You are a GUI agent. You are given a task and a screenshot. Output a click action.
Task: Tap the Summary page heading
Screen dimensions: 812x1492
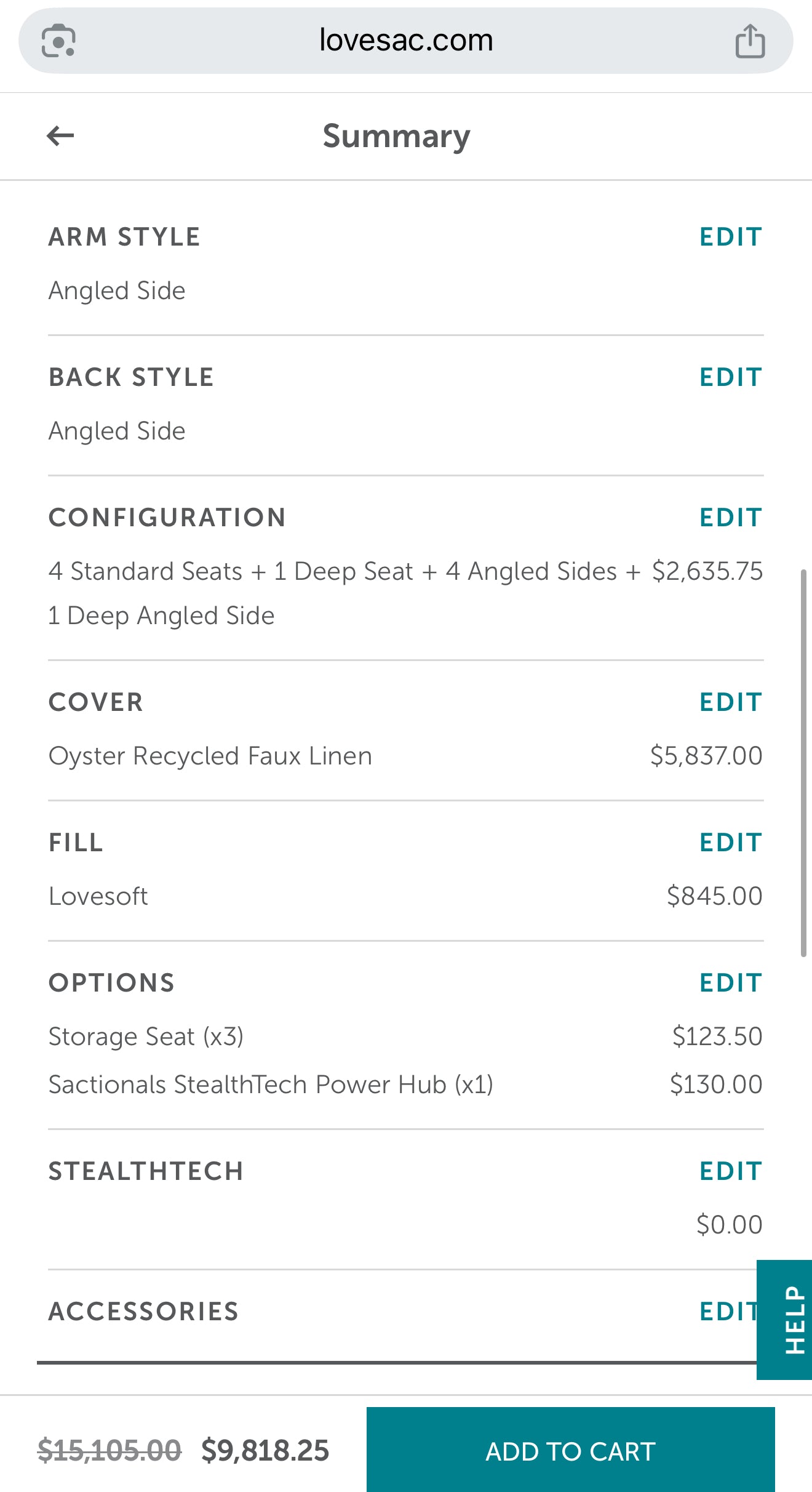tap(397, 136)
